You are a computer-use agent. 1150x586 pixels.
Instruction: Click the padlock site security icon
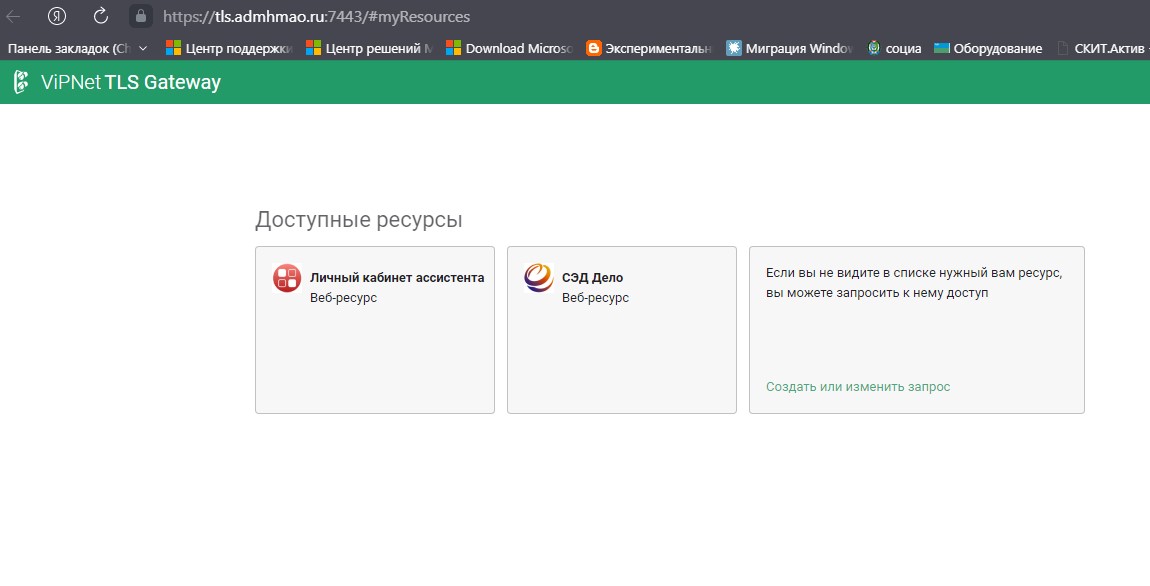point(141,16)
